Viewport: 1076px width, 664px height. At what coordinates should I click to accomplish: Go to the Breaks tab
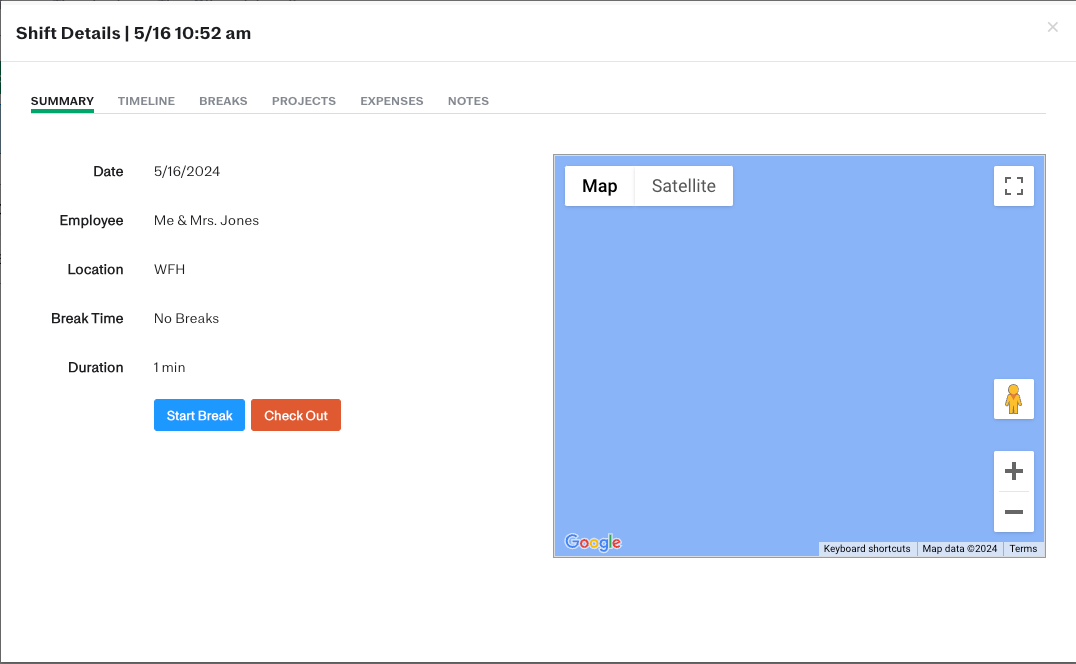223,101
